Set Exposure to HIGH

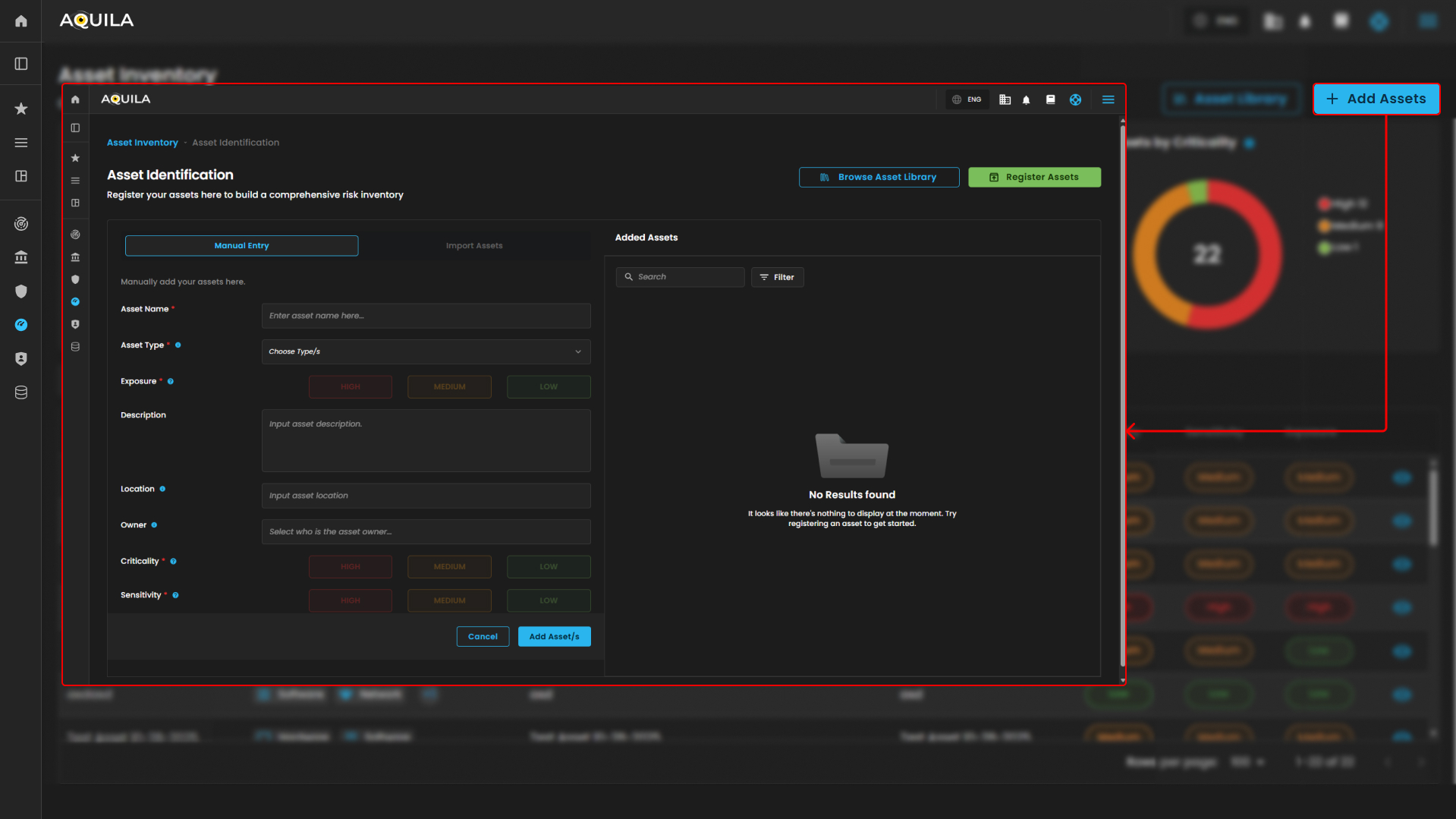[351, 387]
